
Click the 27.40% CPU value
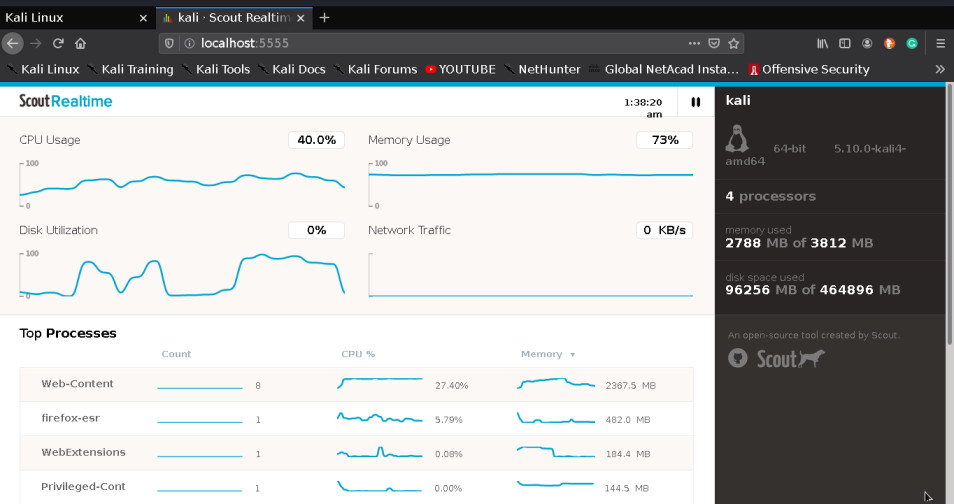451,386
